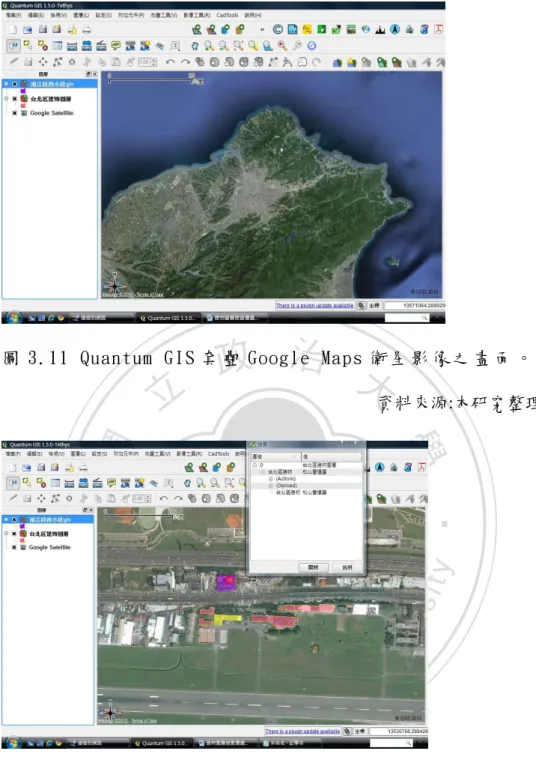Expand highlighted top layer in airport layer panel

6,519
